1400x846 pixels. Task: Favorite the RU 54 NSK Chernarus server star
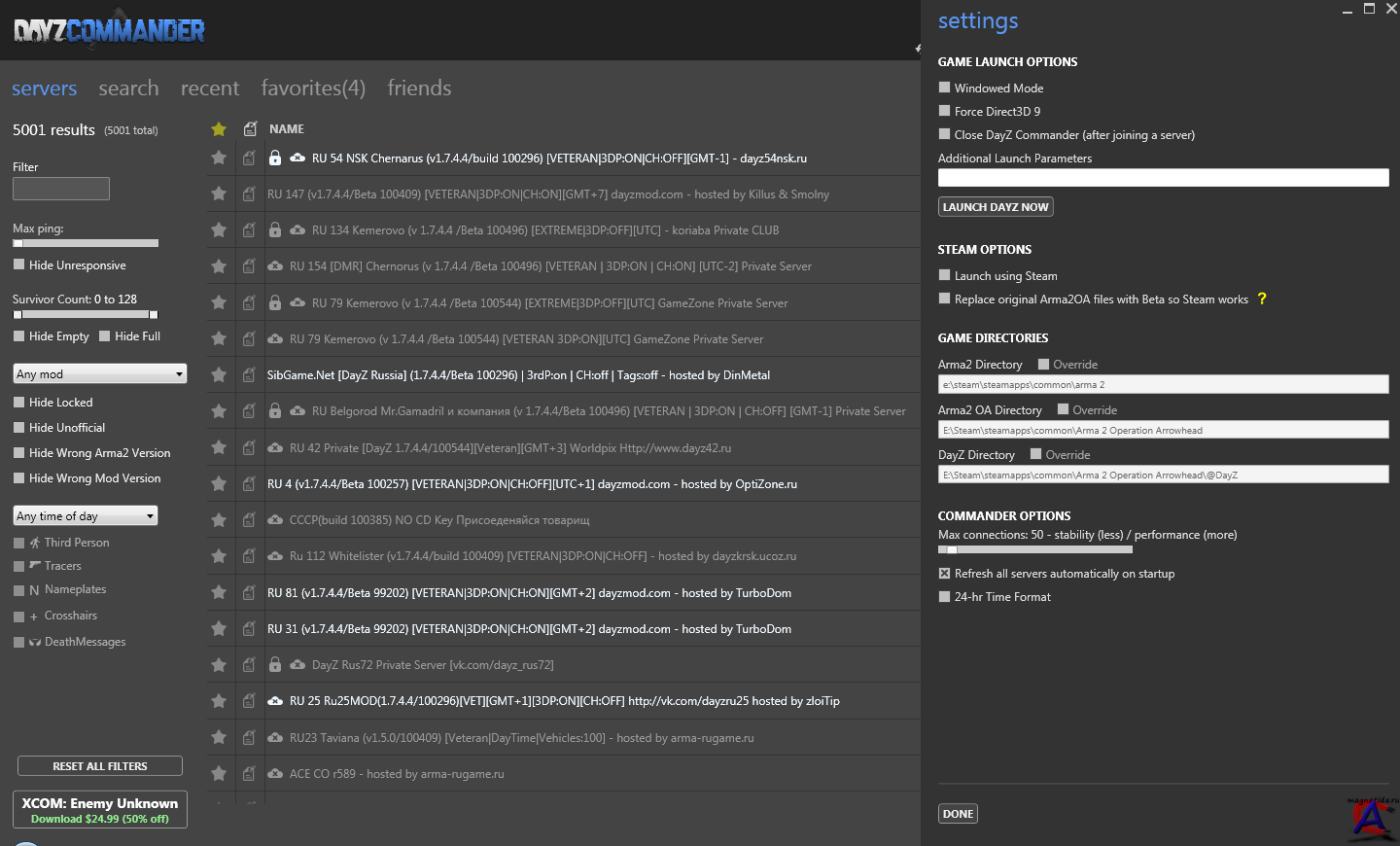coord(219,158)
